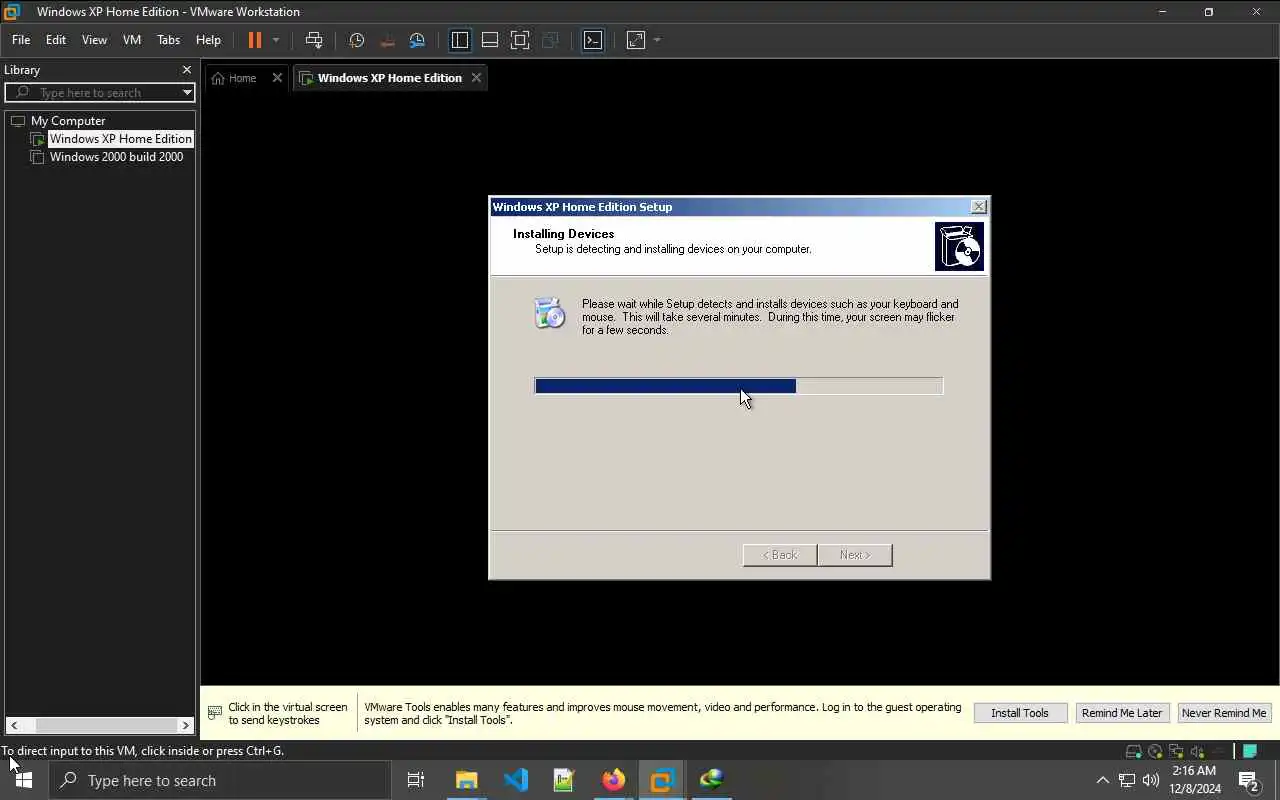This screenshot has height=800, width=1280.
Task: Open Visual Studio Code from taskbar
Action: pyautogui.click(x=516, y=780)
